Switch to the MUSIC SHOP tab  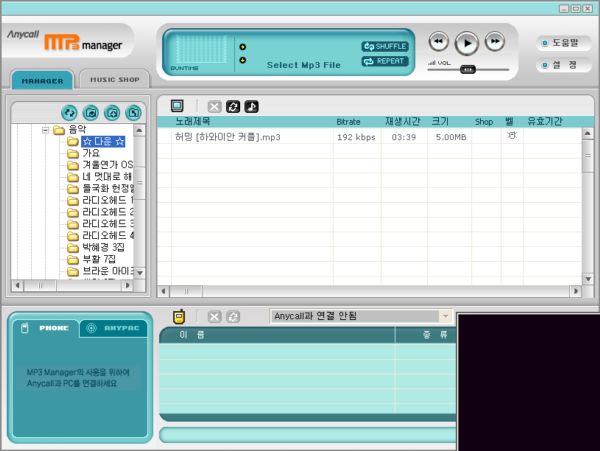114,80
